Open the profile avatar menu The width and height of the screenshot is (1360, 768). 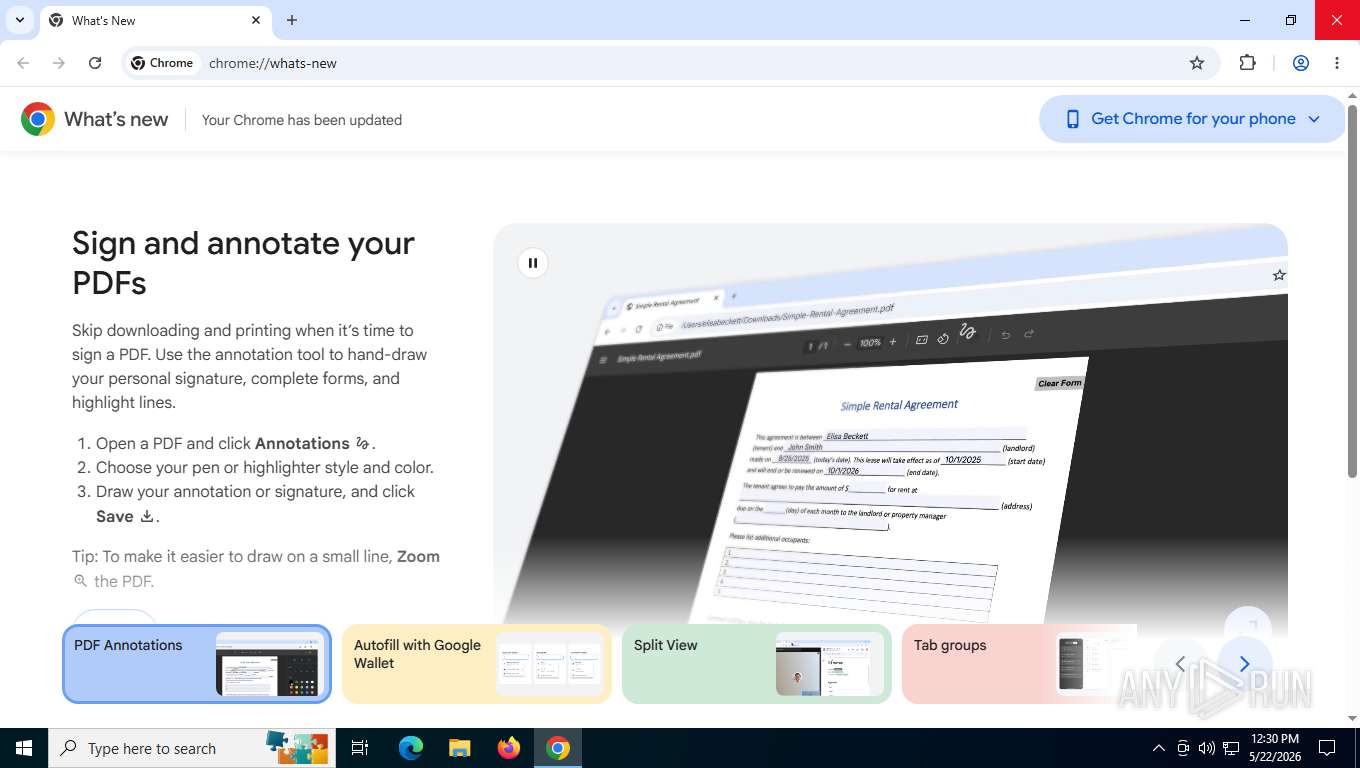tap(1301, 63)
